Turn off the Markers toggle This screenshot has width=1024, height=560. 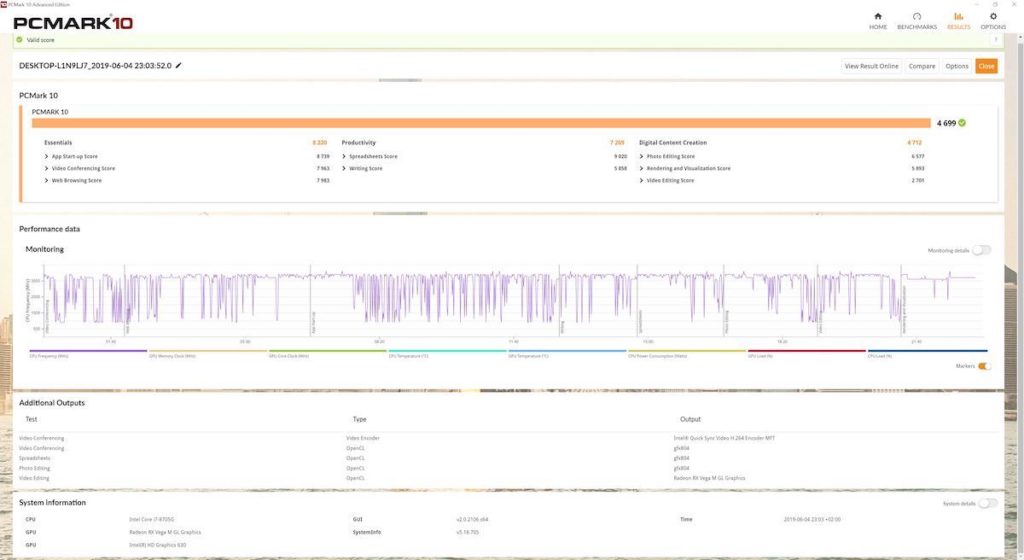coord(985,366)
